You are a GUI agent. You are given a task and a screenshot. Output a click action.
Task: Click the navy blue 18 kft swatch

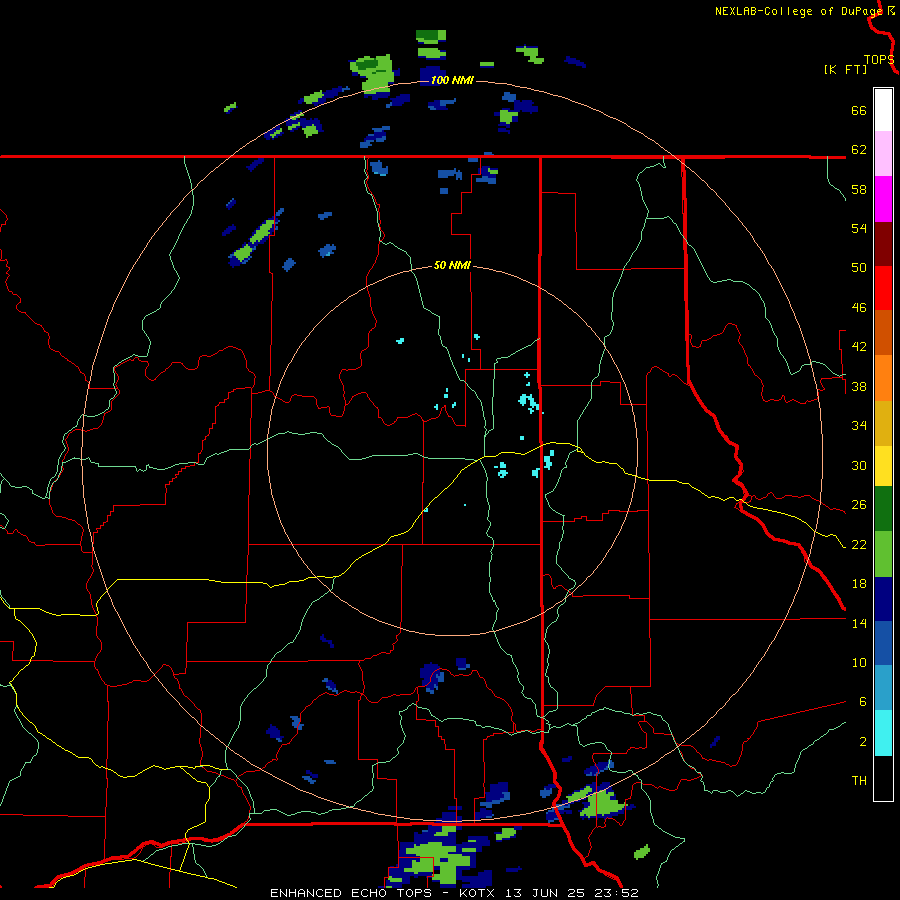pyautogui.click(x=883, y=599)
